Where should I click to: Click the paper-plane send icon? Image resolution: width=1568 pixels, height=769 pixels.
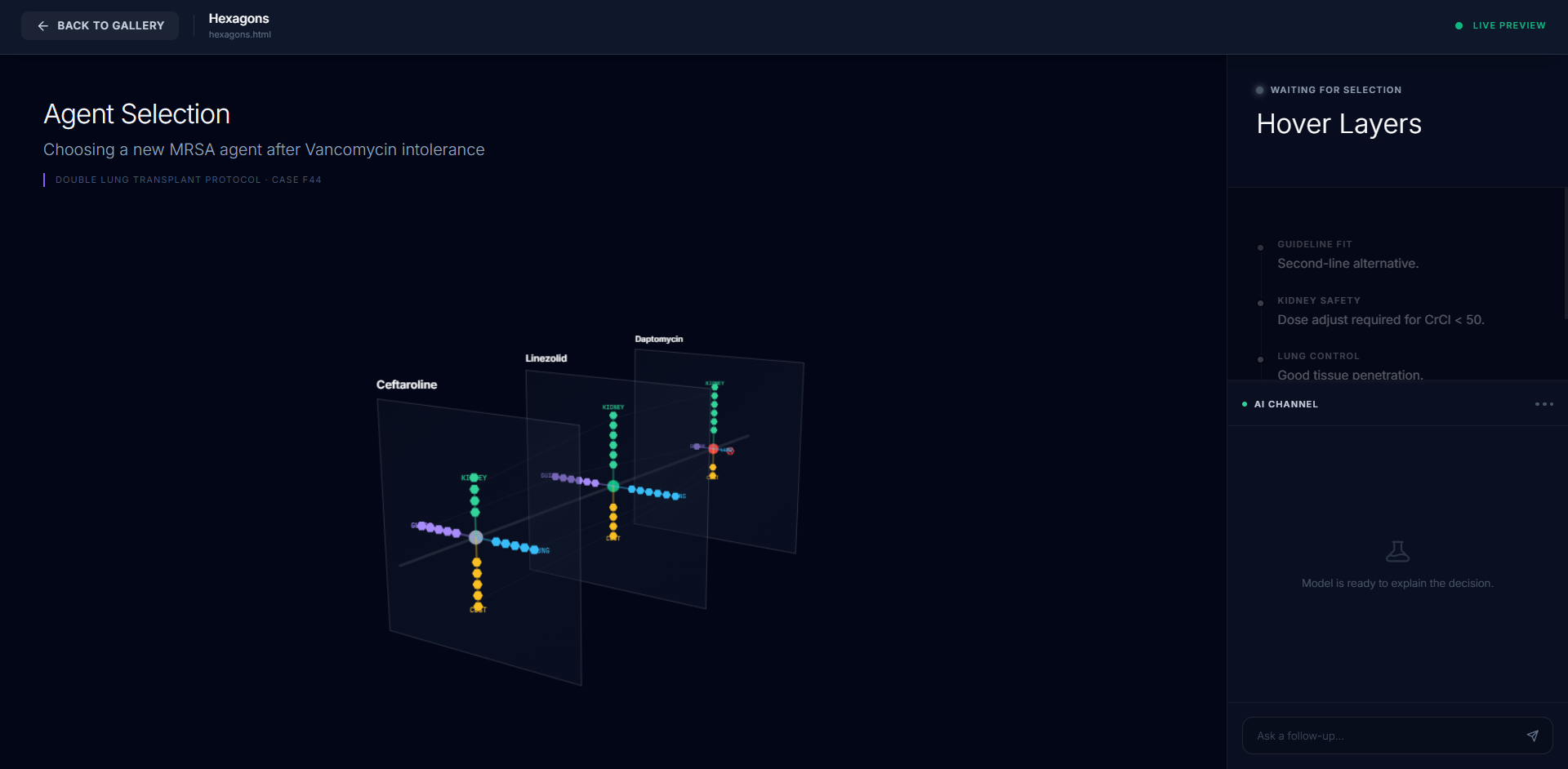1534,736
